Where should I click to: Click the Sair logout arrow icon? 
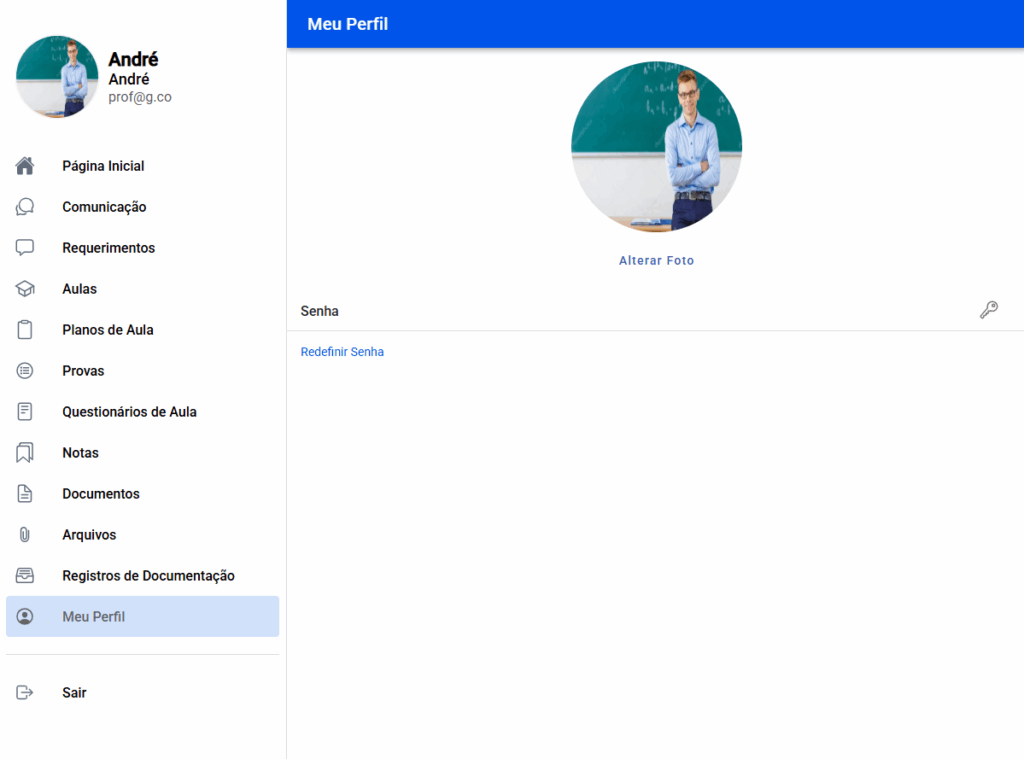(25, 693)
